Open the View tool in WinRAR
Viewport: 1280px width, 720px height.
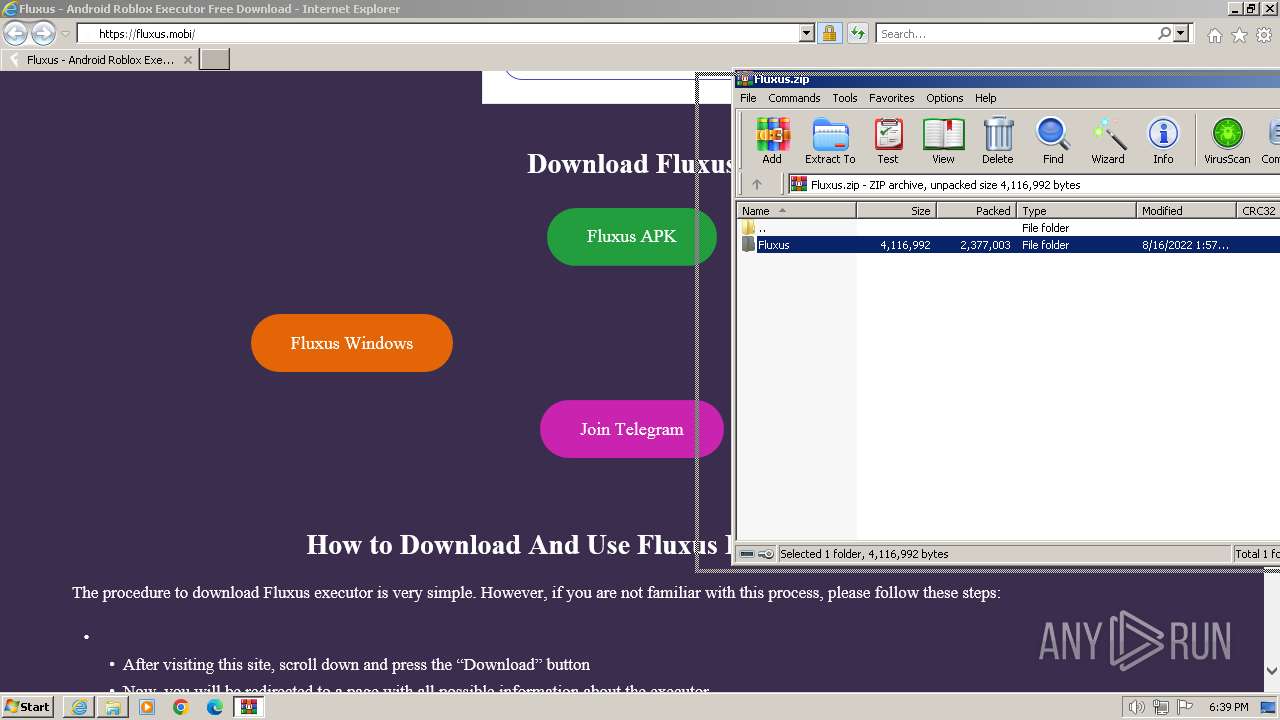[943, 140]
